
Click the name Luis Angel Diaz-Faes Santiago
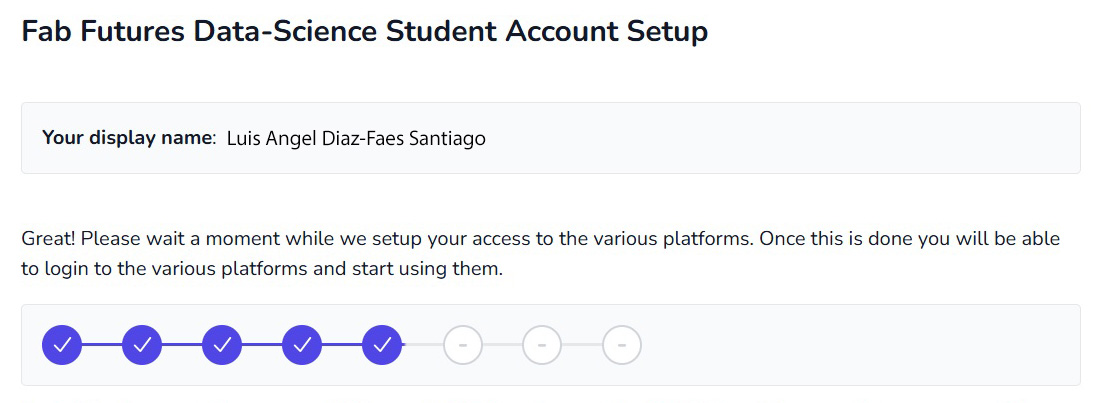[356, 138]
